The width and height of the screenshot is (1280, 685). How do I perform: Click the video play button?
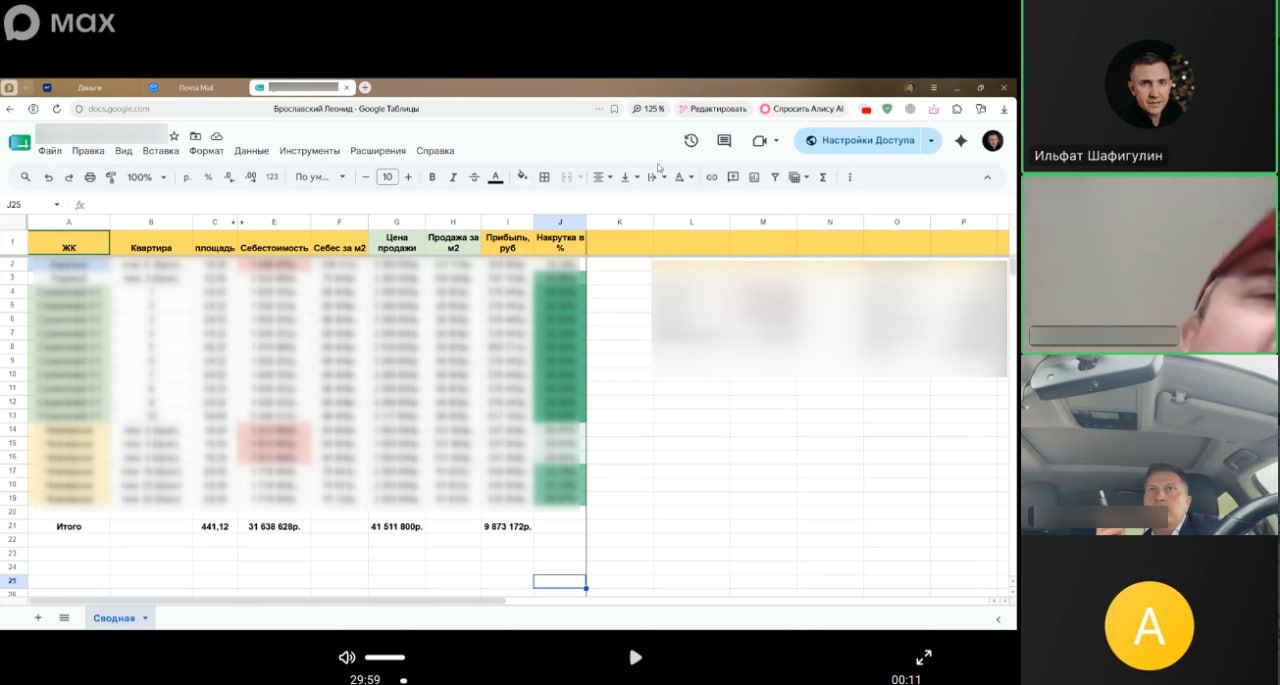click(x=635, y=657)
